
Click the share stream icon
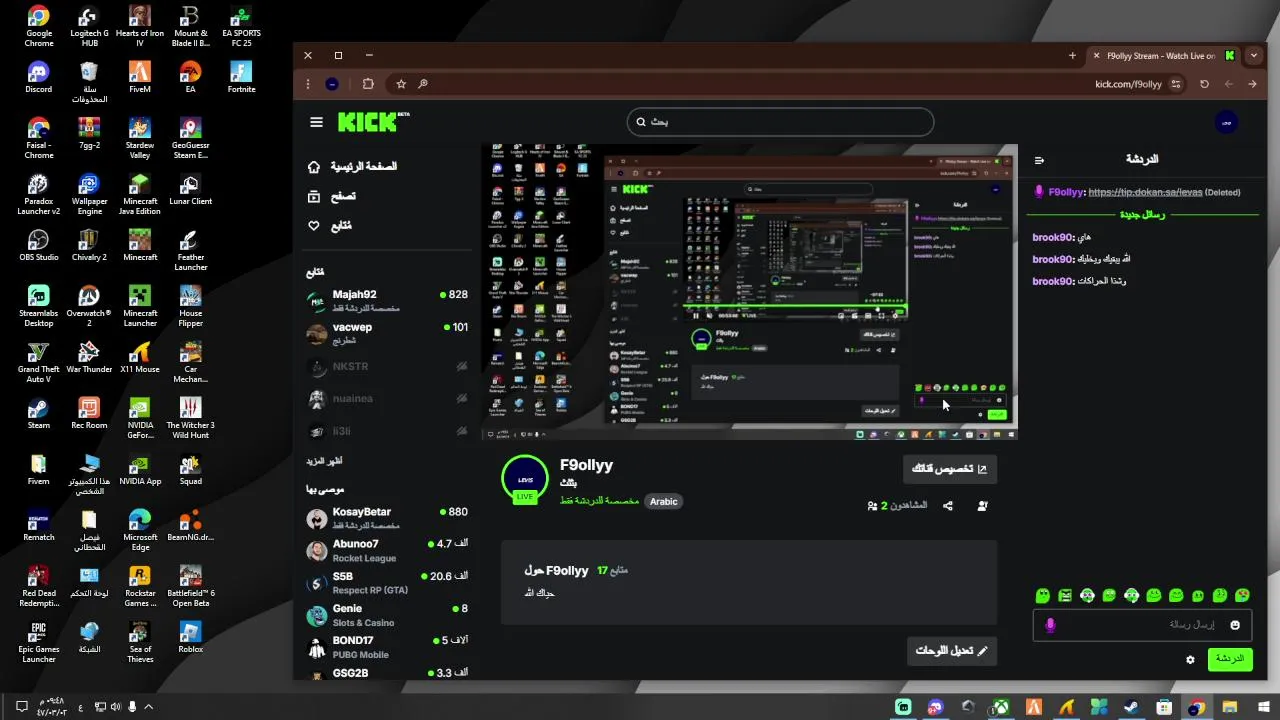pyautogui.click(x=948, y=506)
